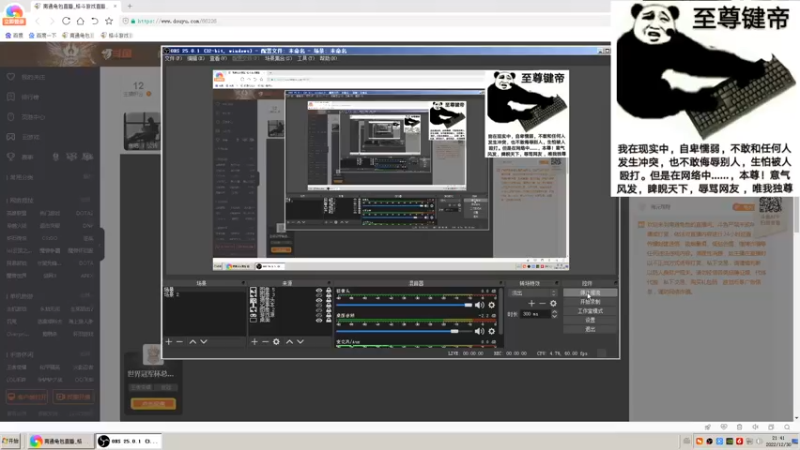
Task: Open the 场景集合 menu in OBS
Action: tap(278, 58)
